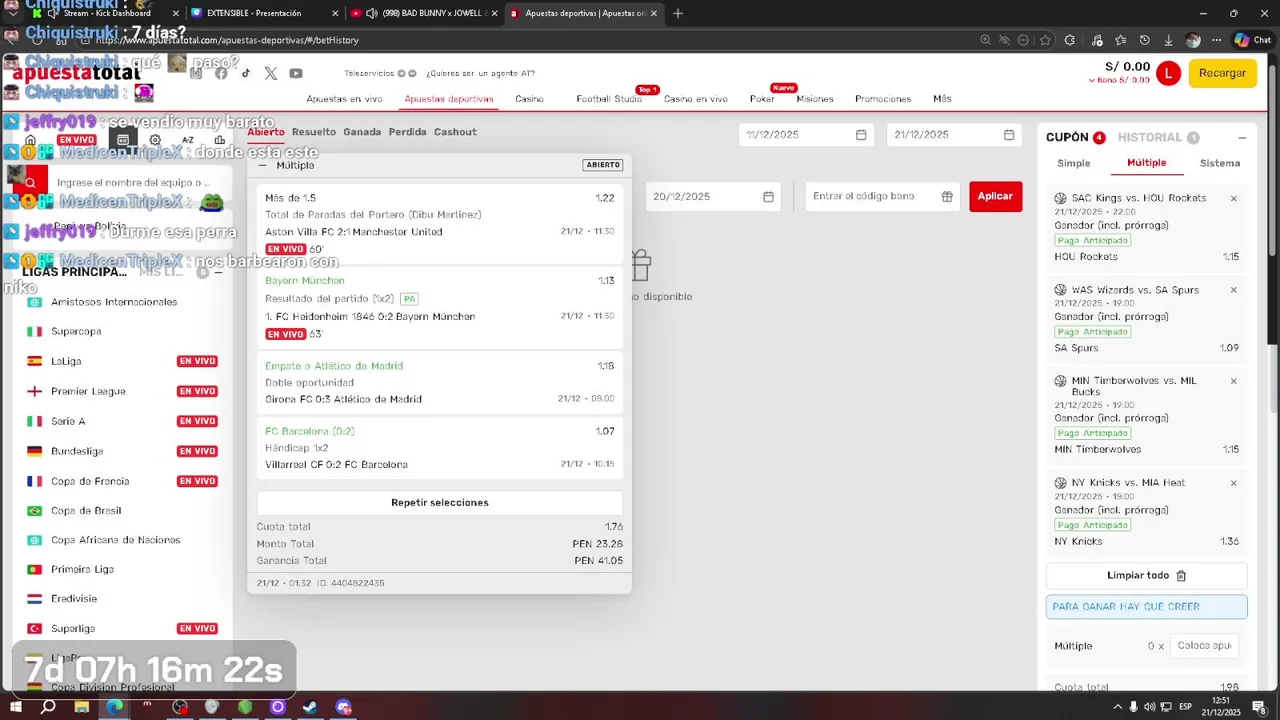The width and height of the screenshot is (1280, 720).
Task: Click the gift icon in bonus code field
Action: tap(947, 197)
